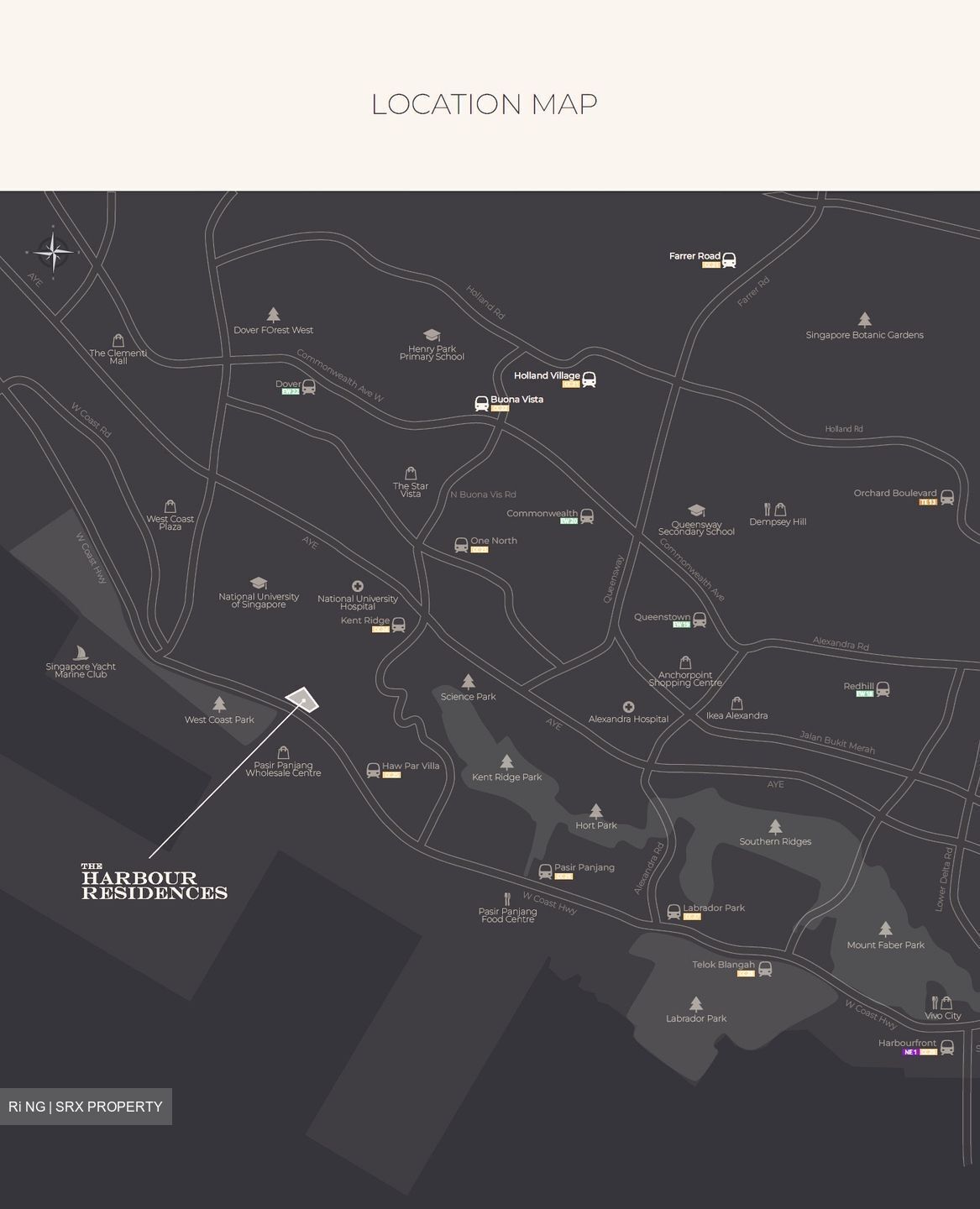Click the Pasir Panjang Food Centre cutlery icon

coord(507,899)
